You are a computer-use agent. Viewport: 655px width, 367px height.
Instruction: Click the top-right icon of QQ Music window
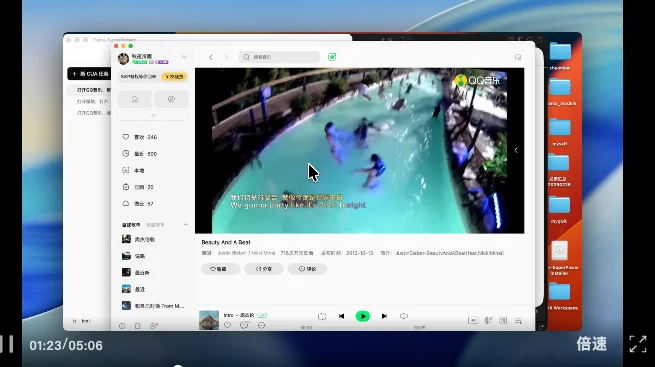518,57
